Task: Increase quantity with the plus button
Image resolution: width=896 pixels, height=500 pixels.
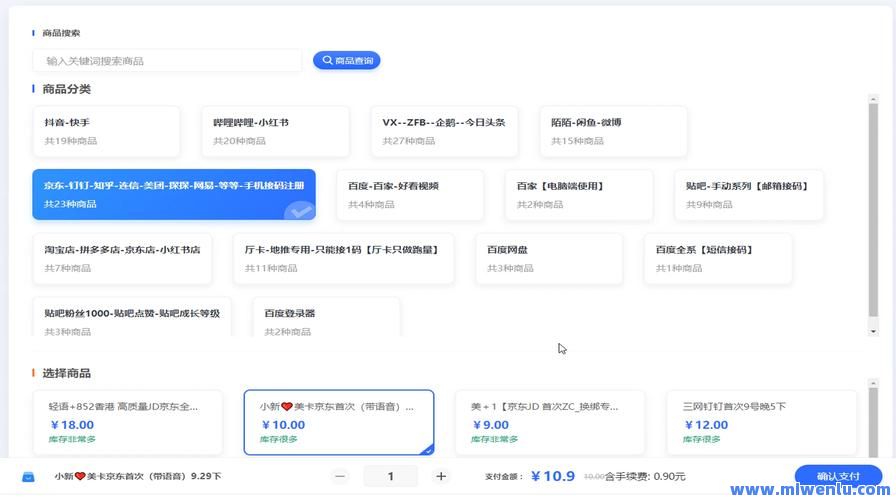Action: (x=441, y=476)
